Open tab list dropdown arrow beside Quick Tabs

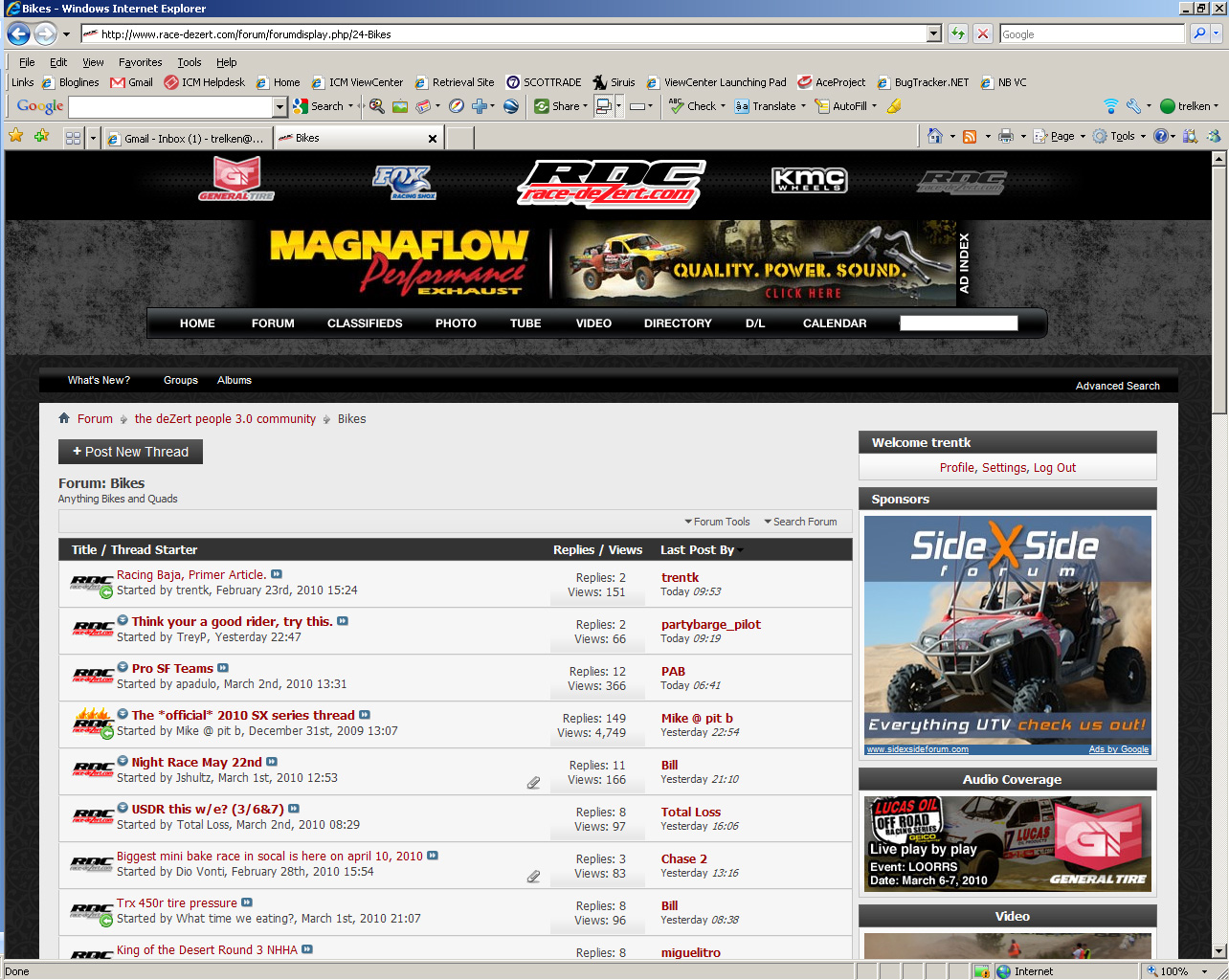93,138
